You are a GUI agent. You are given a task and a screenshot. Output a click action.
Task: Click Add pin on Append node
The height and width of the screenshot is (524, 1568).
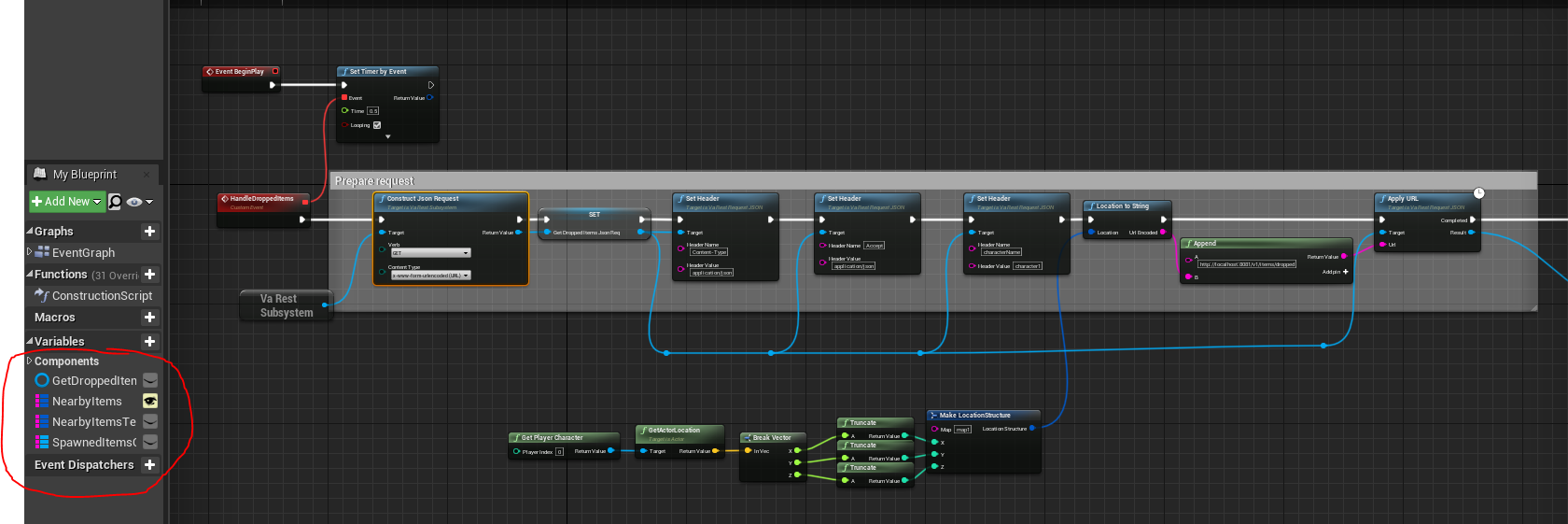pos(1336,272)
